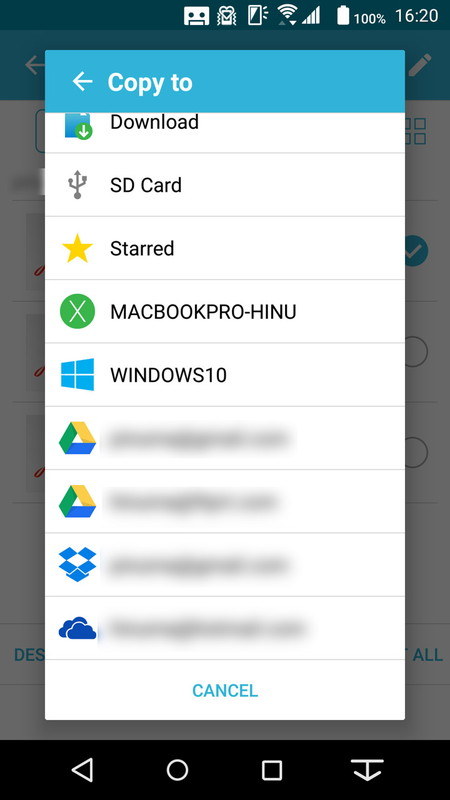Choose Starred as copy destination
Image resolution: width=450 pixels, height=800 pixels.
tap(225, 248)
